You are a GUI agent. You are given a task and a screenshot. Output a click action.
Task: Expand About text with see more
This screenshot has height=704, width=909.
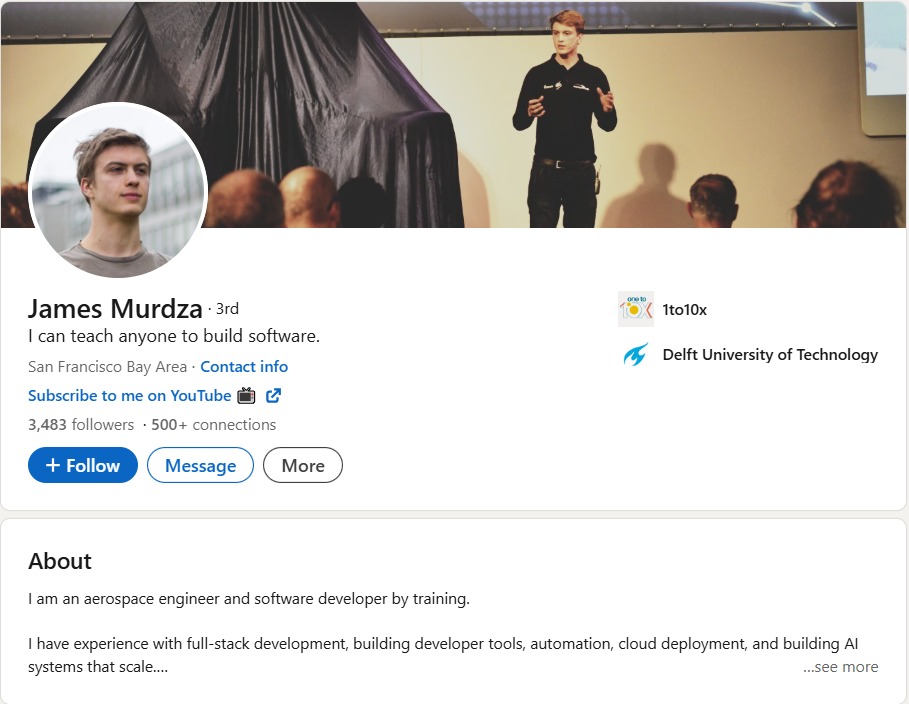click(x=840, y=667)
